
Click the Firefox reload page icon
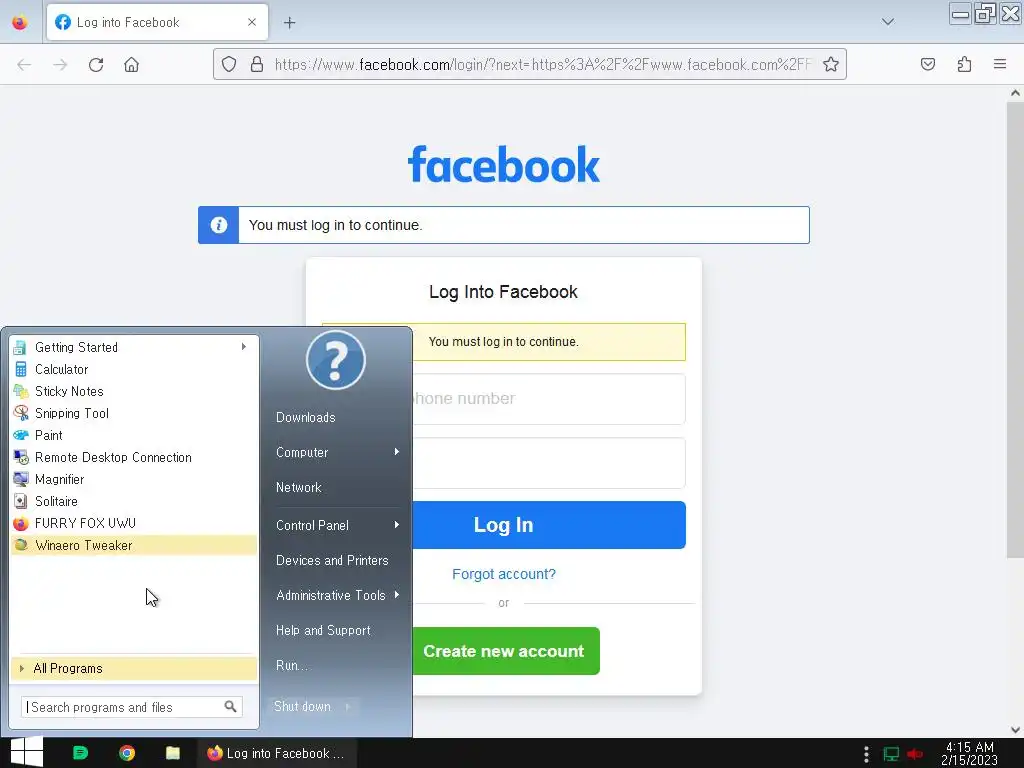point(96,65)
